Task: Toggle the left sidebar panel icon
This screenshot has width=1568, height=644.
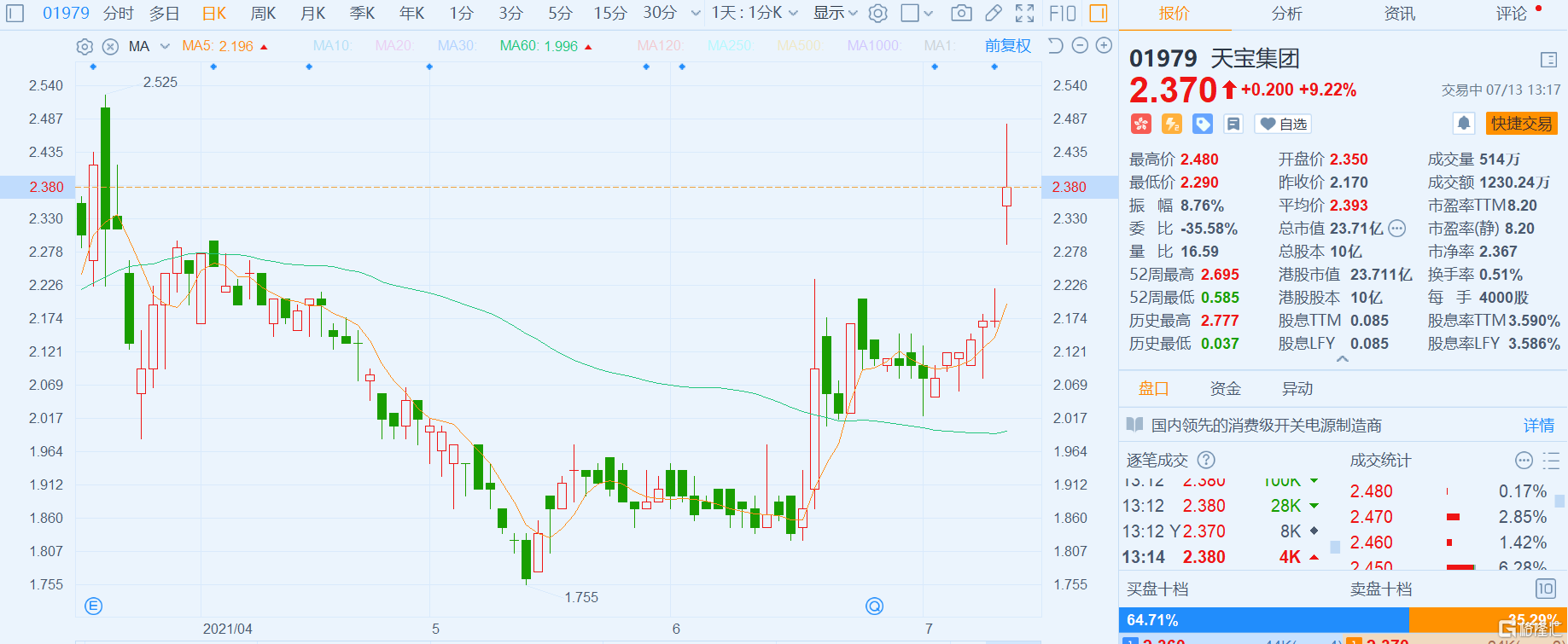Action: click(15, 13)
